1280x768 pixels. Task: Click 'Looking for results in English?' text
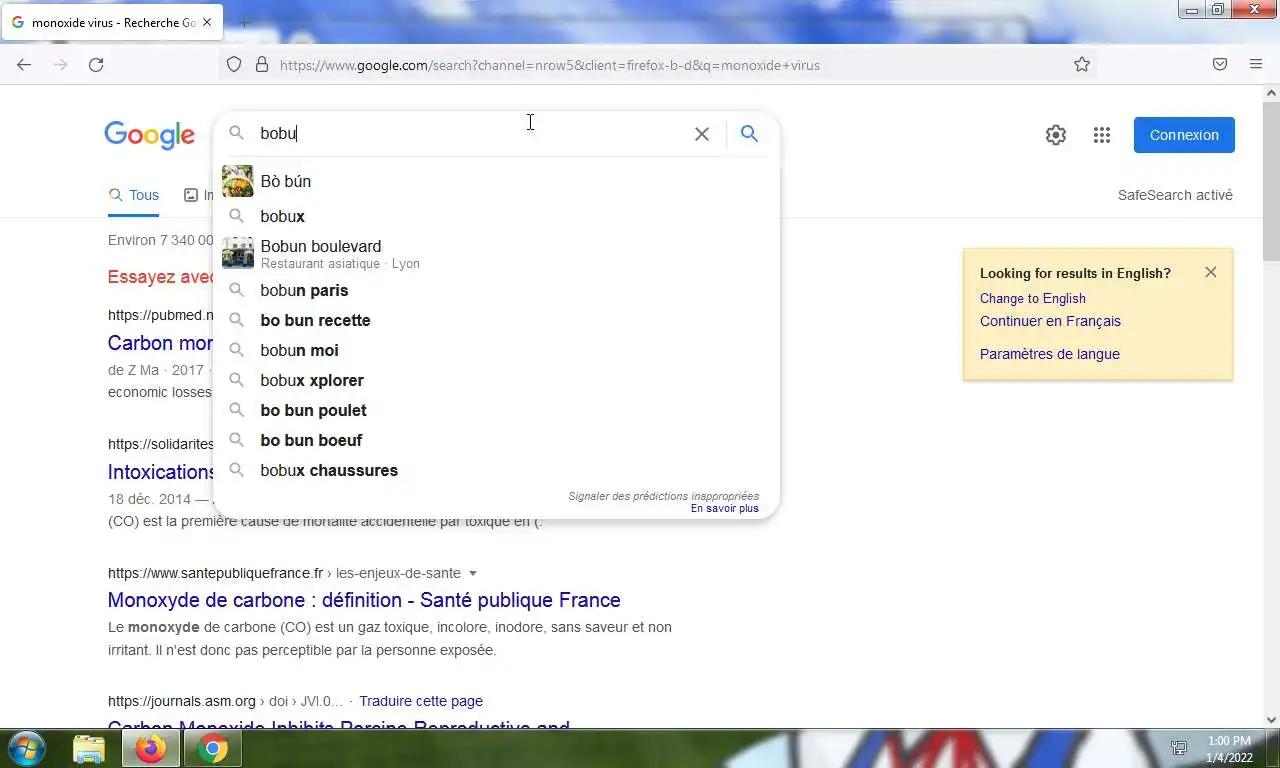[x=1075, y=273]
